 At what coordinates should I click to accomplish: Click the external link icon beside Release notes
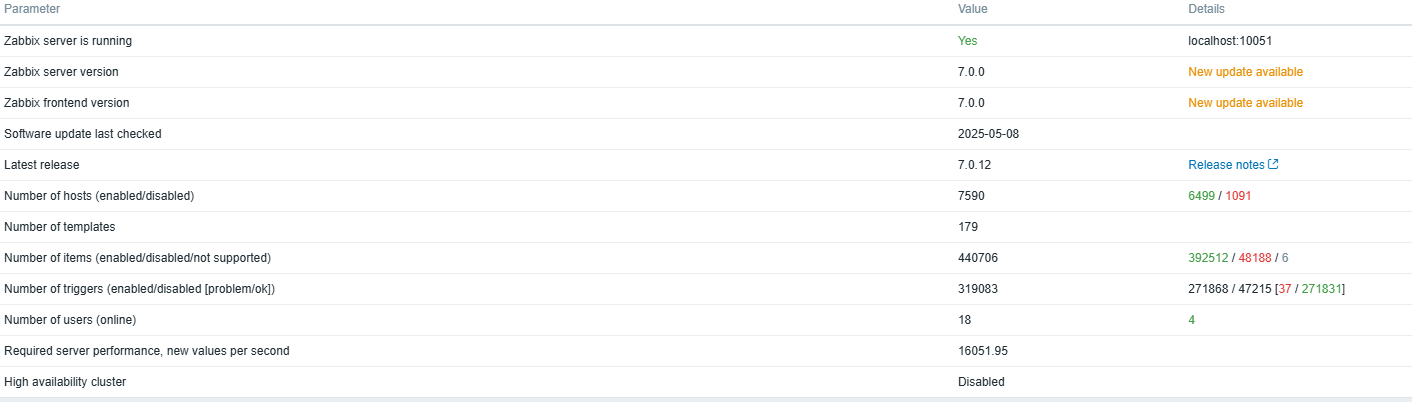click(1273, 165)
